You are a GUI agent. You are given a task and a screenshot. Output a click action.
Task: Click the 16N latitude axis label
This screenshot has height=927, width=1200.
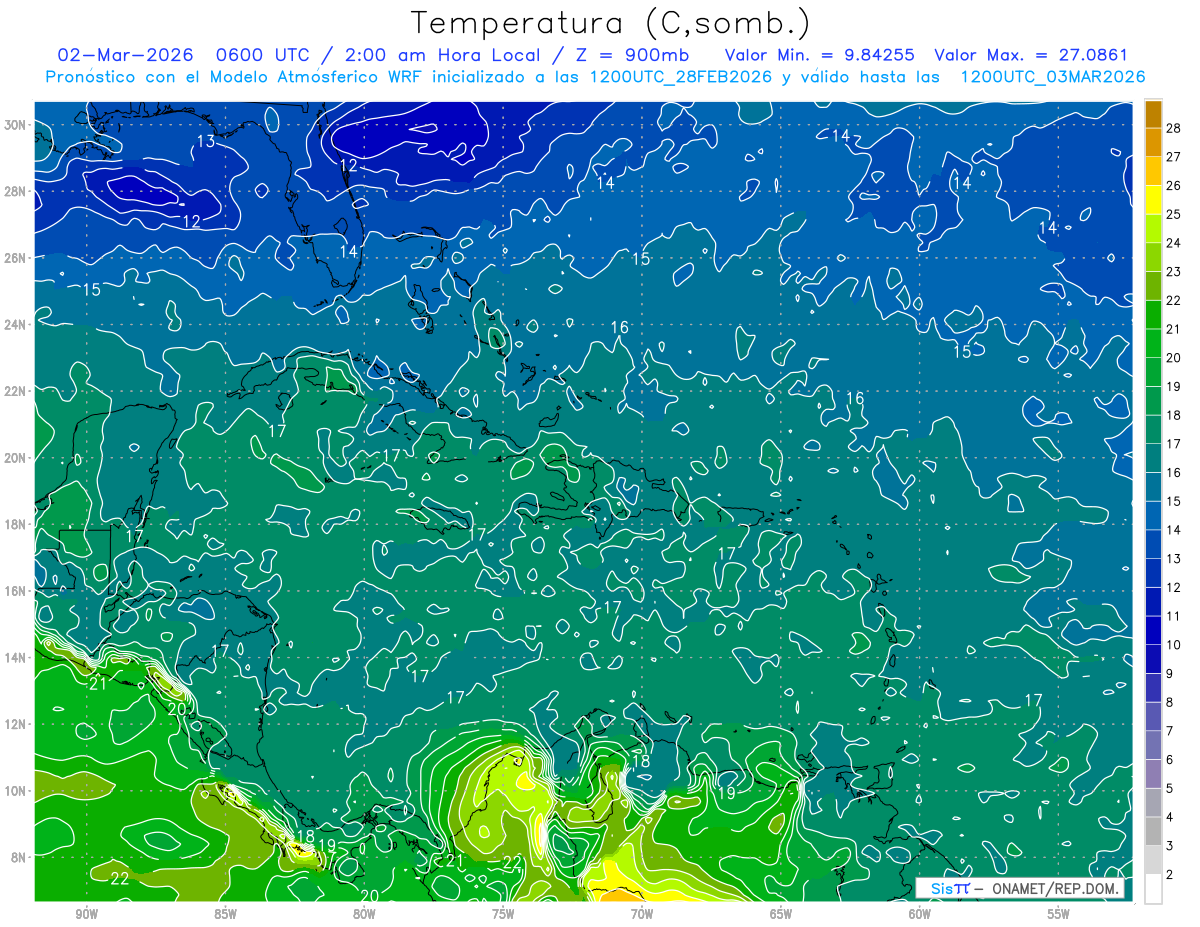[x=16, y=590]
